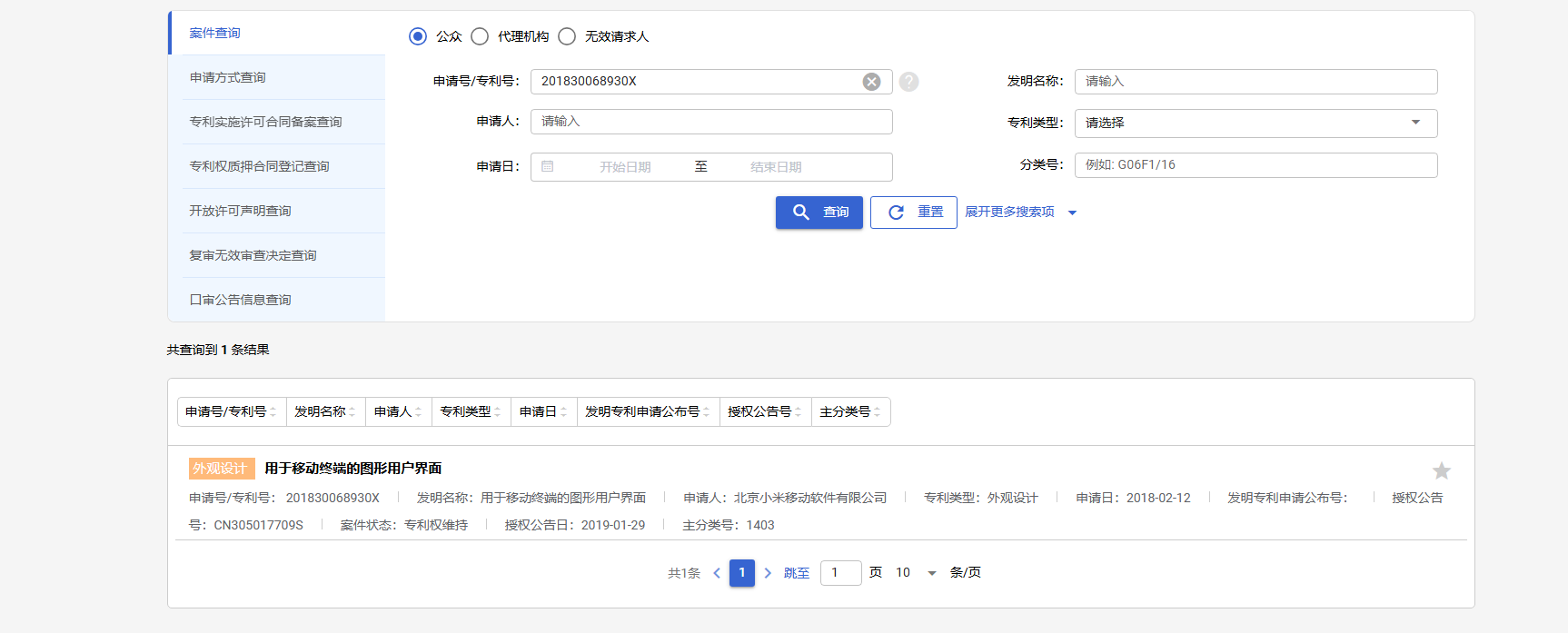Select the 代理机构 radio button
Image resolution: width=1568 pixels, height=633 pixels.
pyautogui.click(x=480, y=36)
